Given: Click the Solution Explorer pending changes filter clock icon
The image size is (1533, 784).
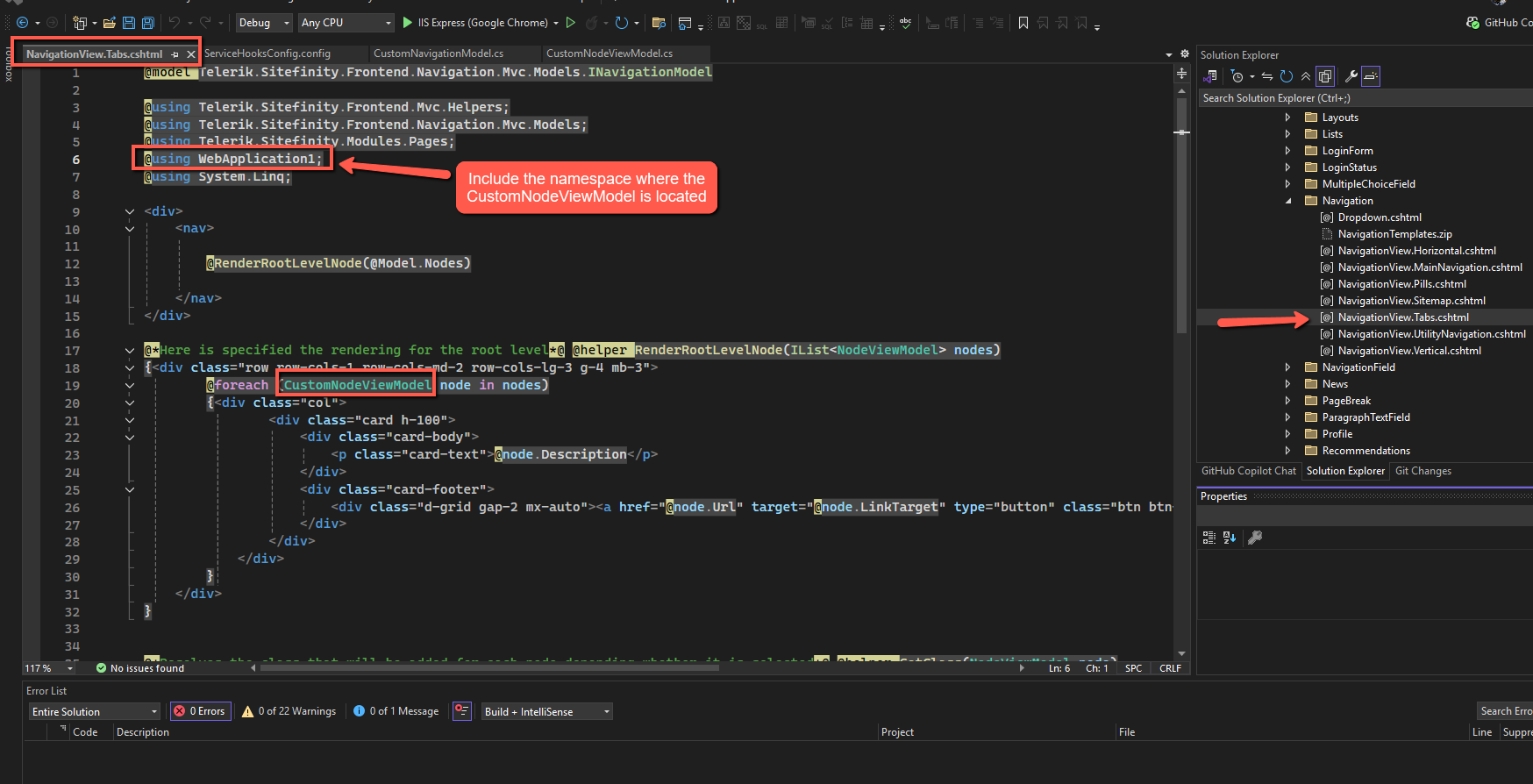Looking at the screenshot, I should click(1237, 76).
